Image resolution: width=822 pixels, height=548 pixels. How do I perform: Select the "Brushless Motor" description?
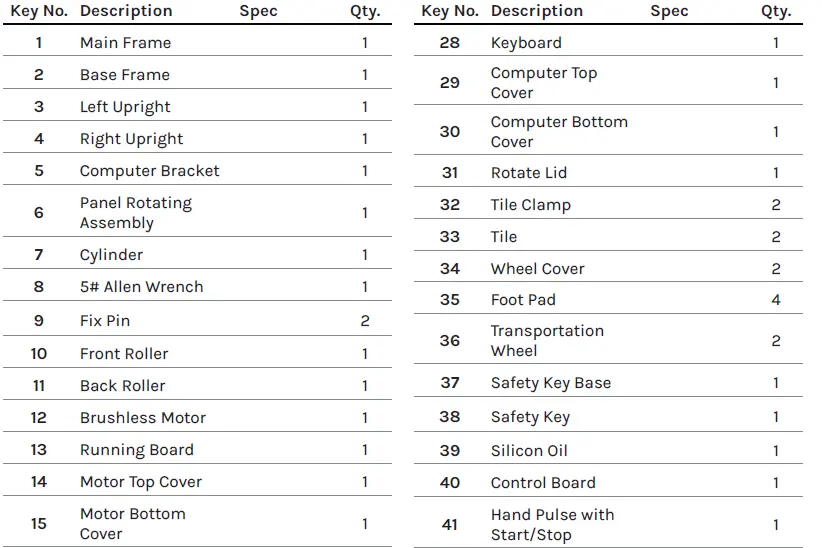(143, 418)
